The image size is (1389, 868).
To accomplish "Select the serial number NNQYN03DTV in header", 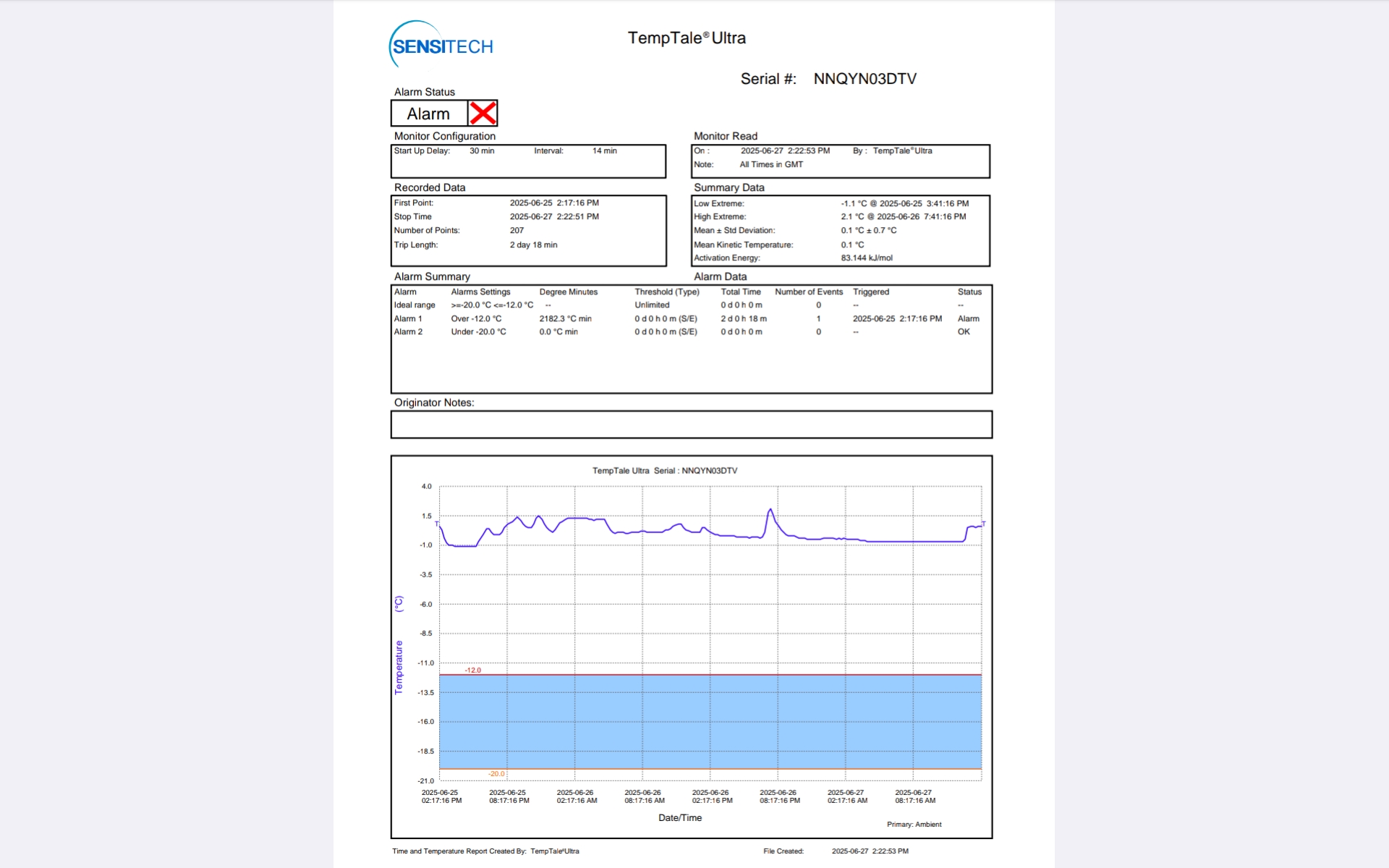I will (865, 79).
